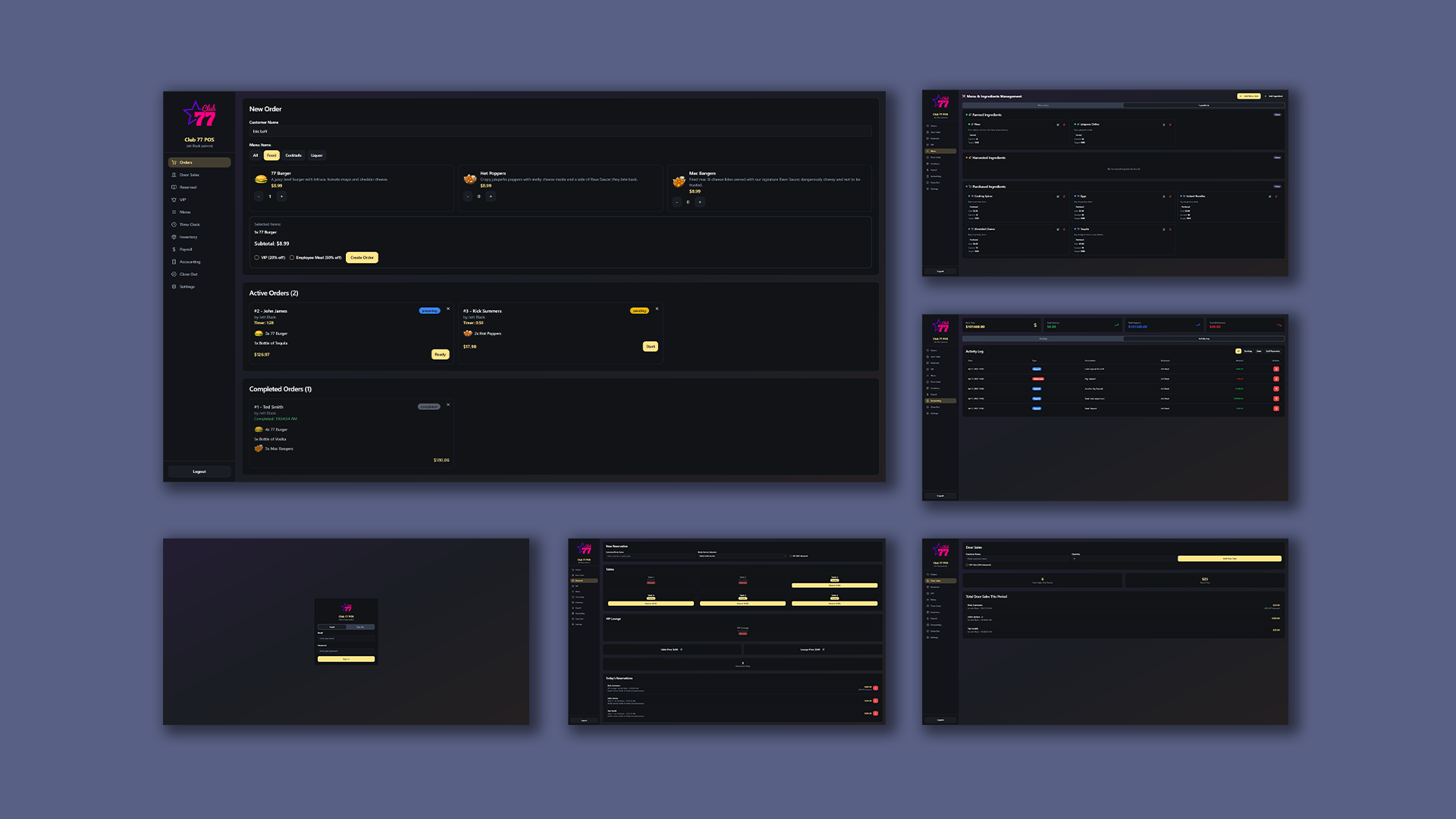Remove the Rick Summers order with X

tap(657, 309)
